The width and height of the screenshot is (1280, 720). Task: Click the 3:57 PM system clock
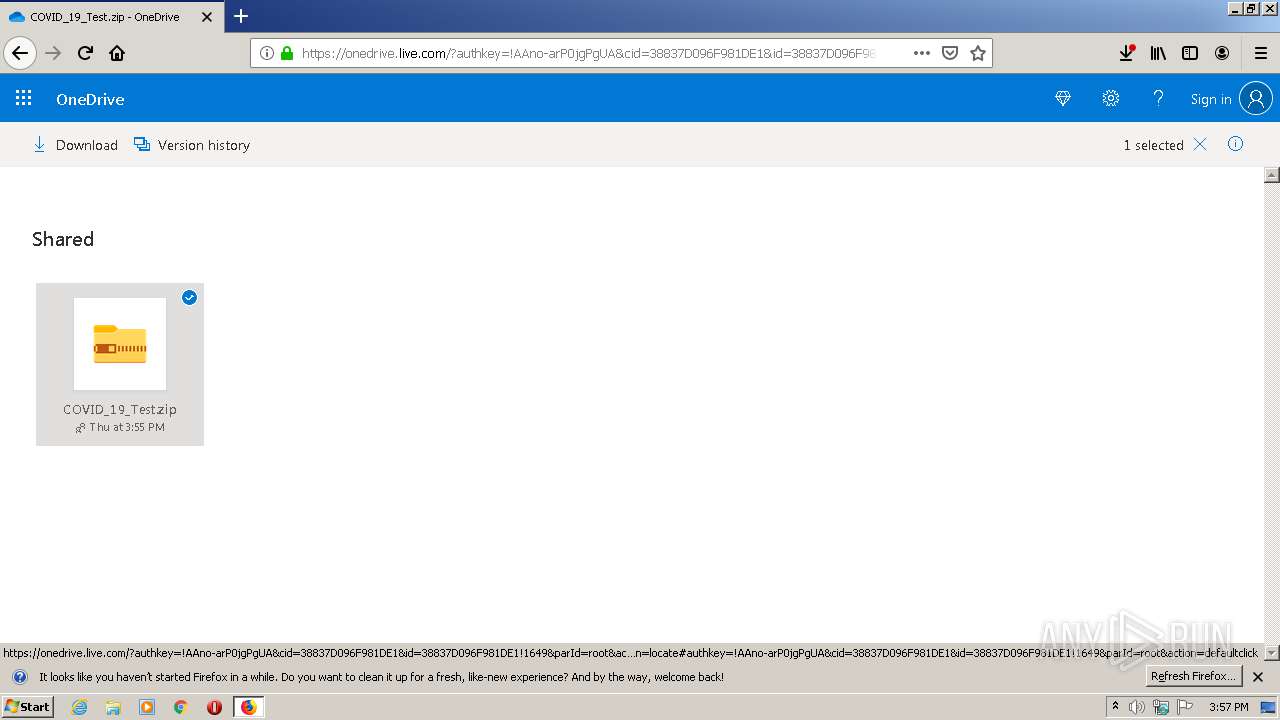pyautogui.click(x=1229, y=707)
